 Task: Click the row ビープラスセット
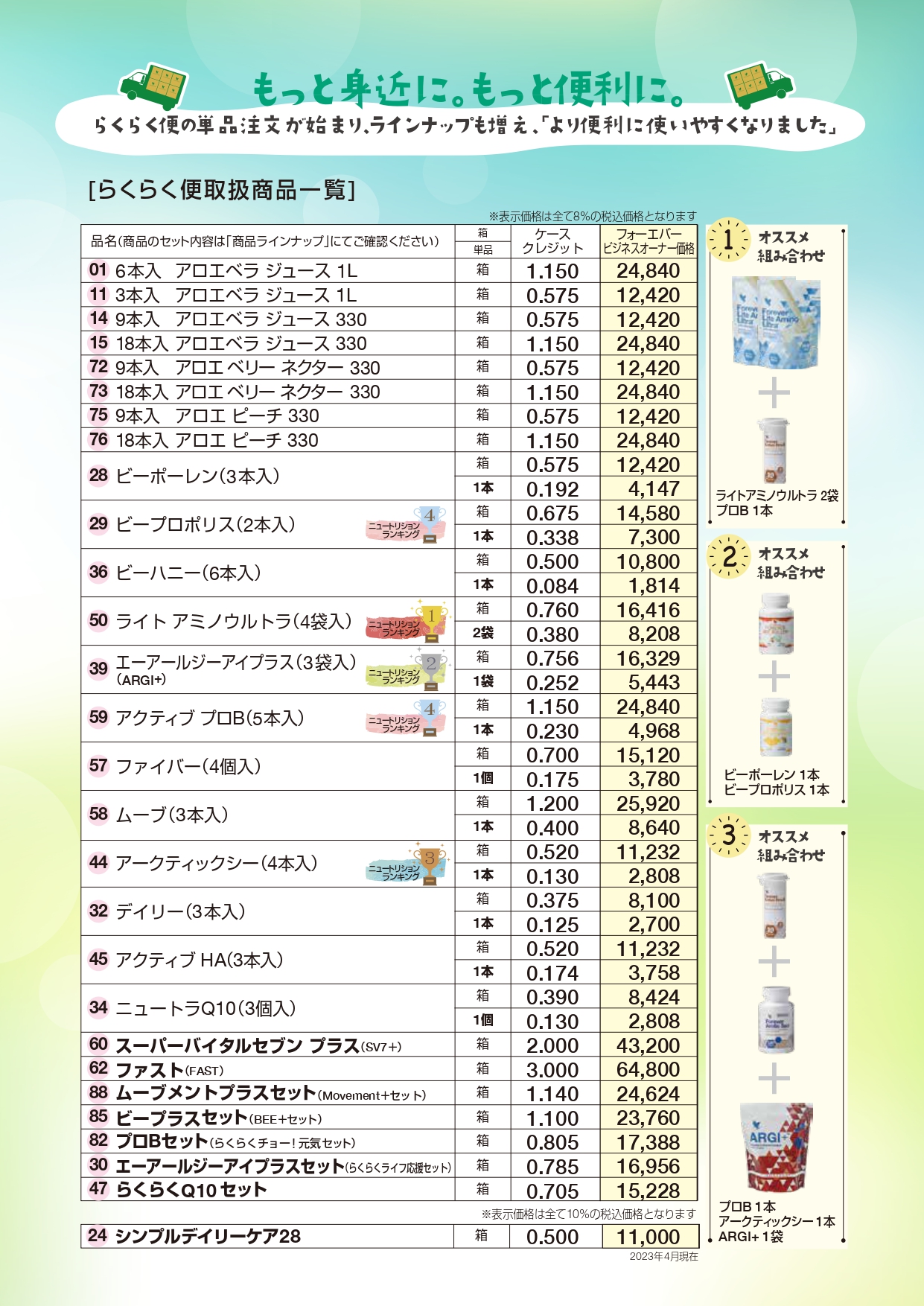point(389,1118)
